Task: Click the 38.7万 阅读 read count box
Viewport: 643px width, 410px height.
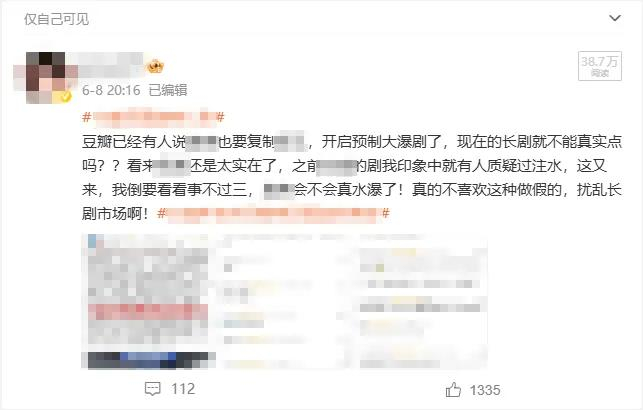Action: point(600,66)
